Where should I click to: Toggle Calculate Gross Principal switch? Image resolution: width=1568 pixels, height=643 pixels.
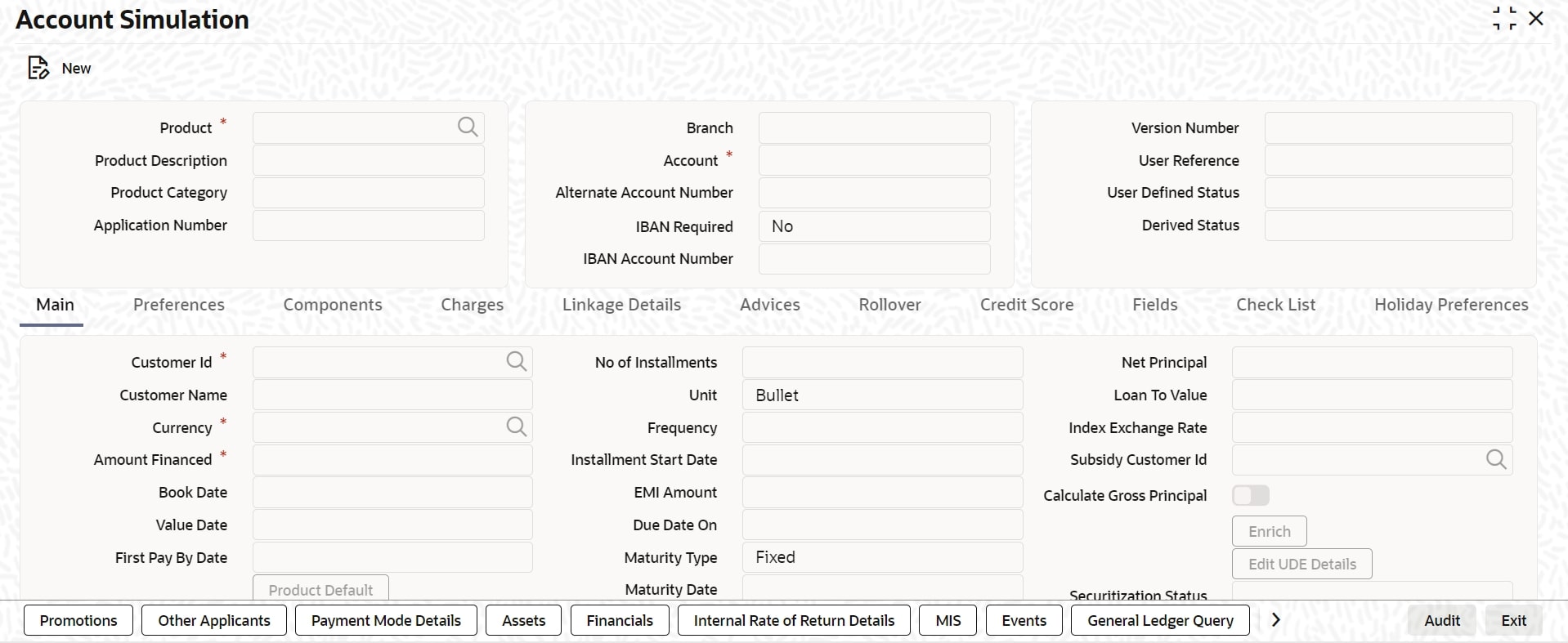(x=1251, y=495)
